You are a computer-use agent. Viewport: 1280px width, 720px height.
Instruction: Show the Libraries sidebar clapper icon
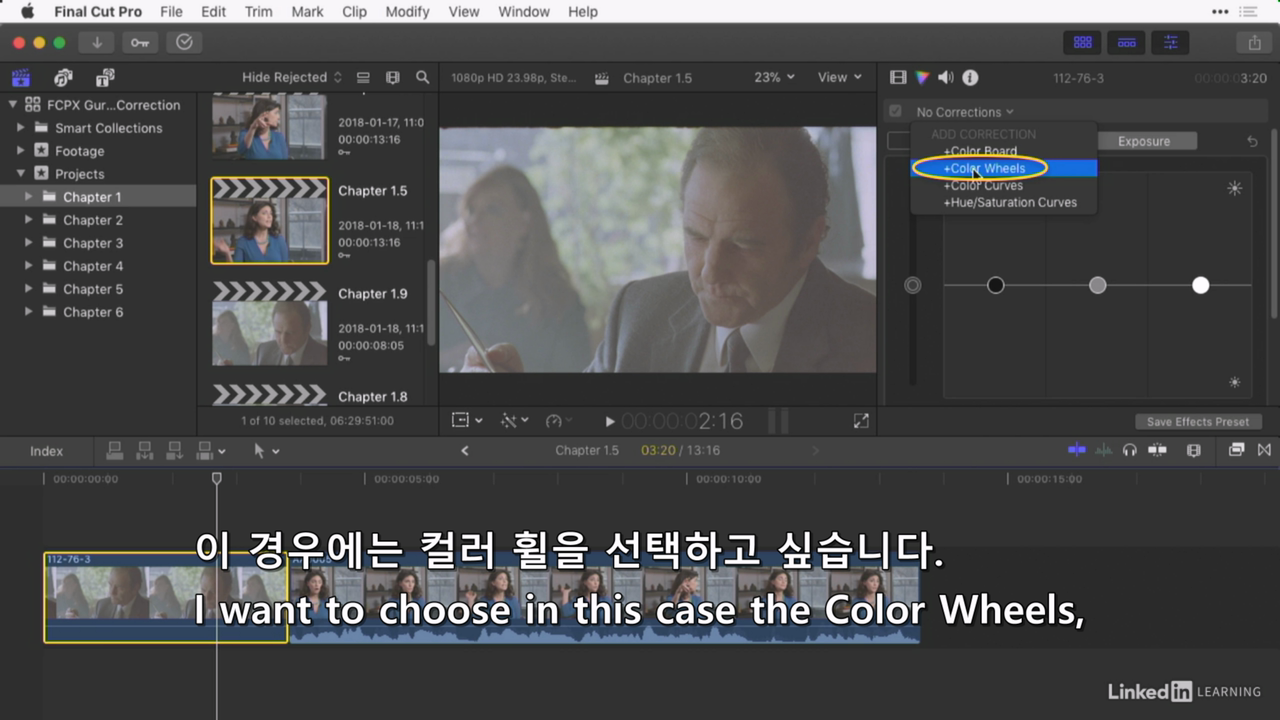(20, 77)
